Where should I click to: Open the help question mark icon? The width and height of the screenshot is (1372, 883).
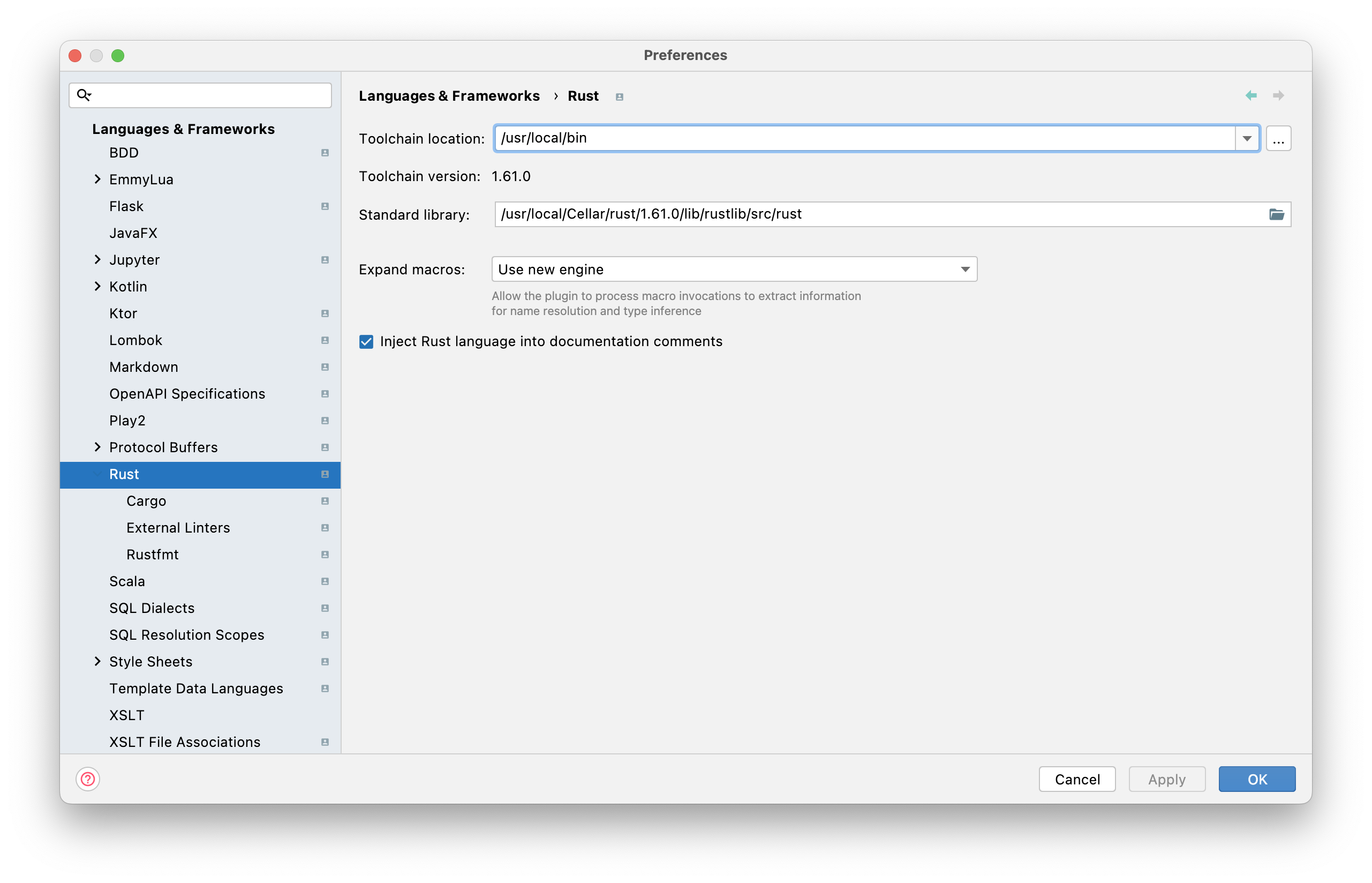pos(88,779)
